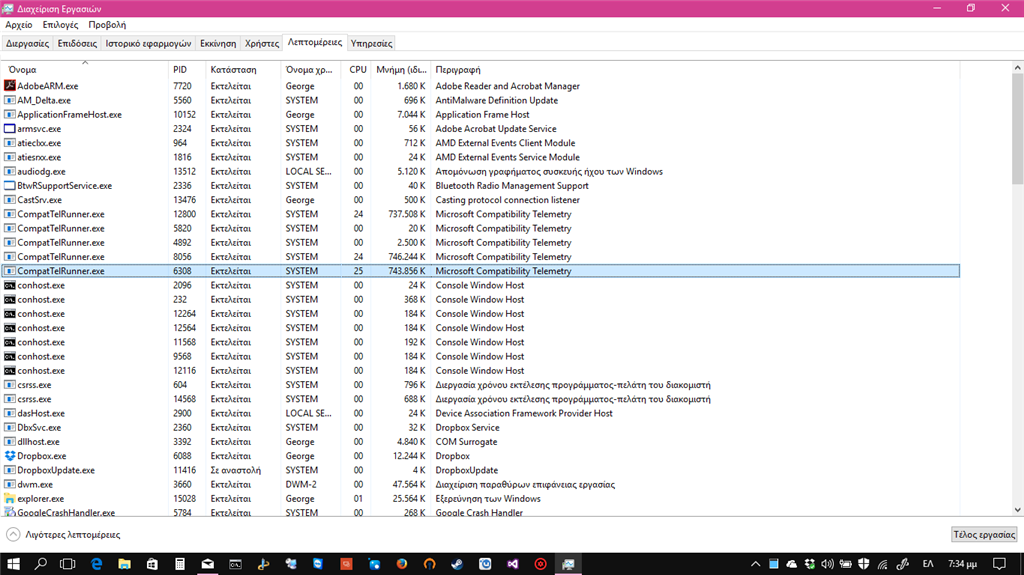Click the AdobeARM.exe process icon
This screenshot has width=1024, height=575.
click(x=10, y=86)
